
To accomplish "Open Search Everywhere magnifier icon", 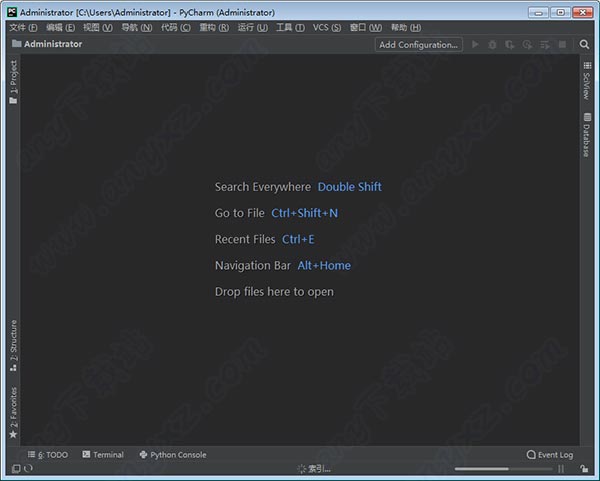I will [584, 44].
